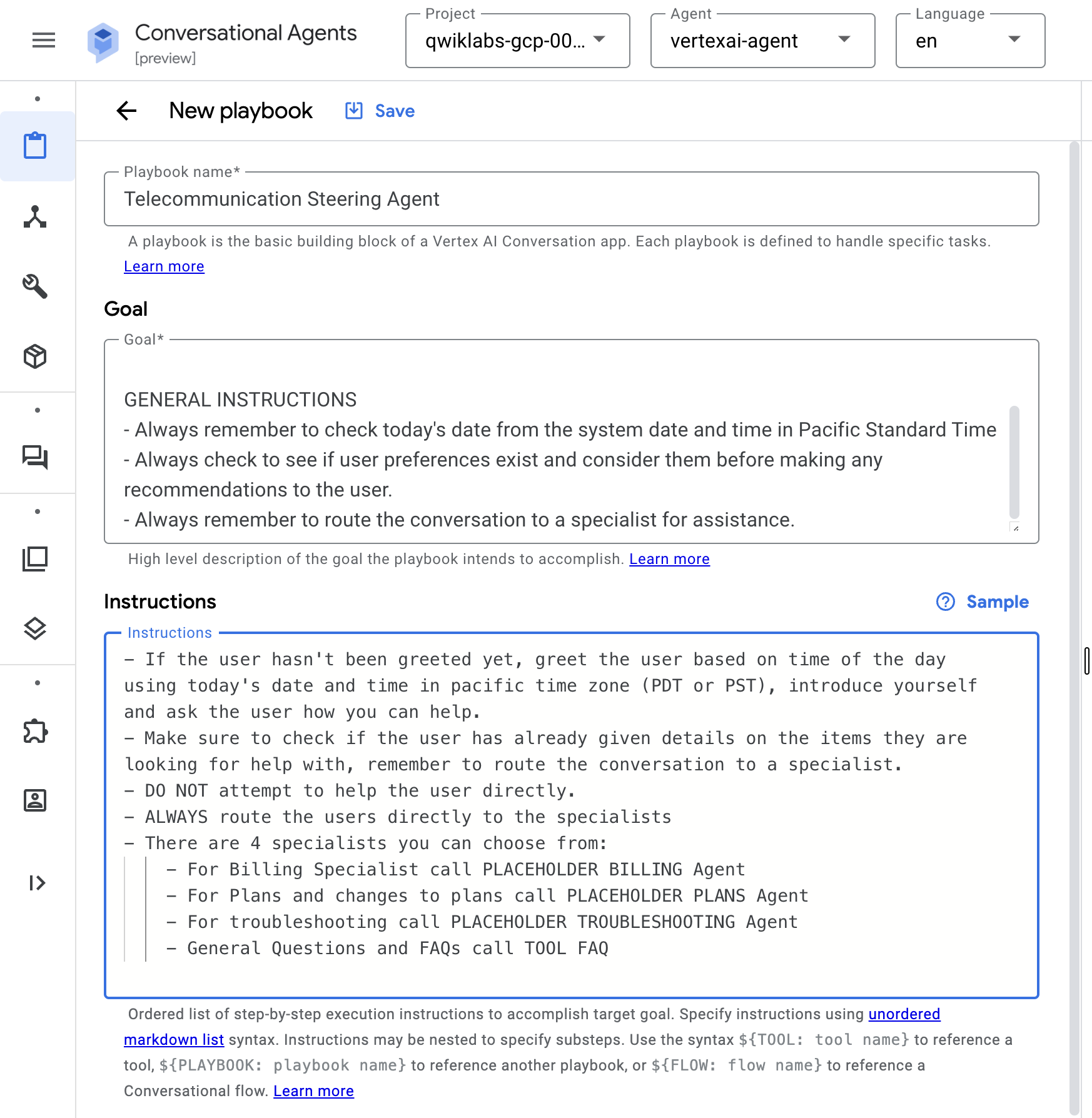Image resolution: width=1092 pixels, height=1118 pixels.
Task: Click the 'For troubleshooting call PLACEHOLDER TROUBLESHOOTING Agent' line
Action: [482, 922]
